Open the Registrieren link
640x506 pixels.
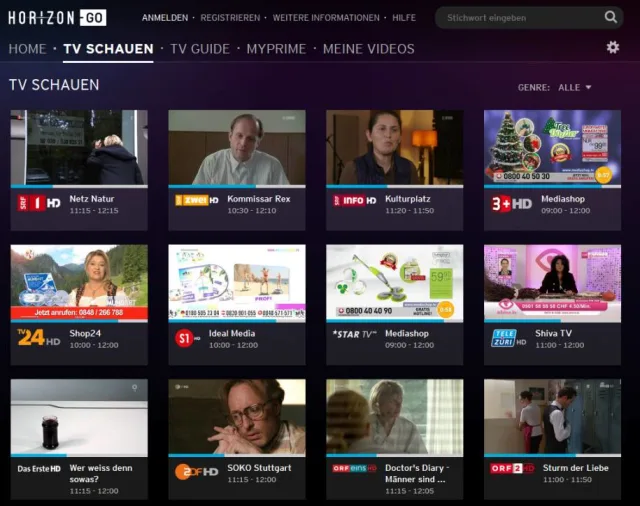pos(230,18)
